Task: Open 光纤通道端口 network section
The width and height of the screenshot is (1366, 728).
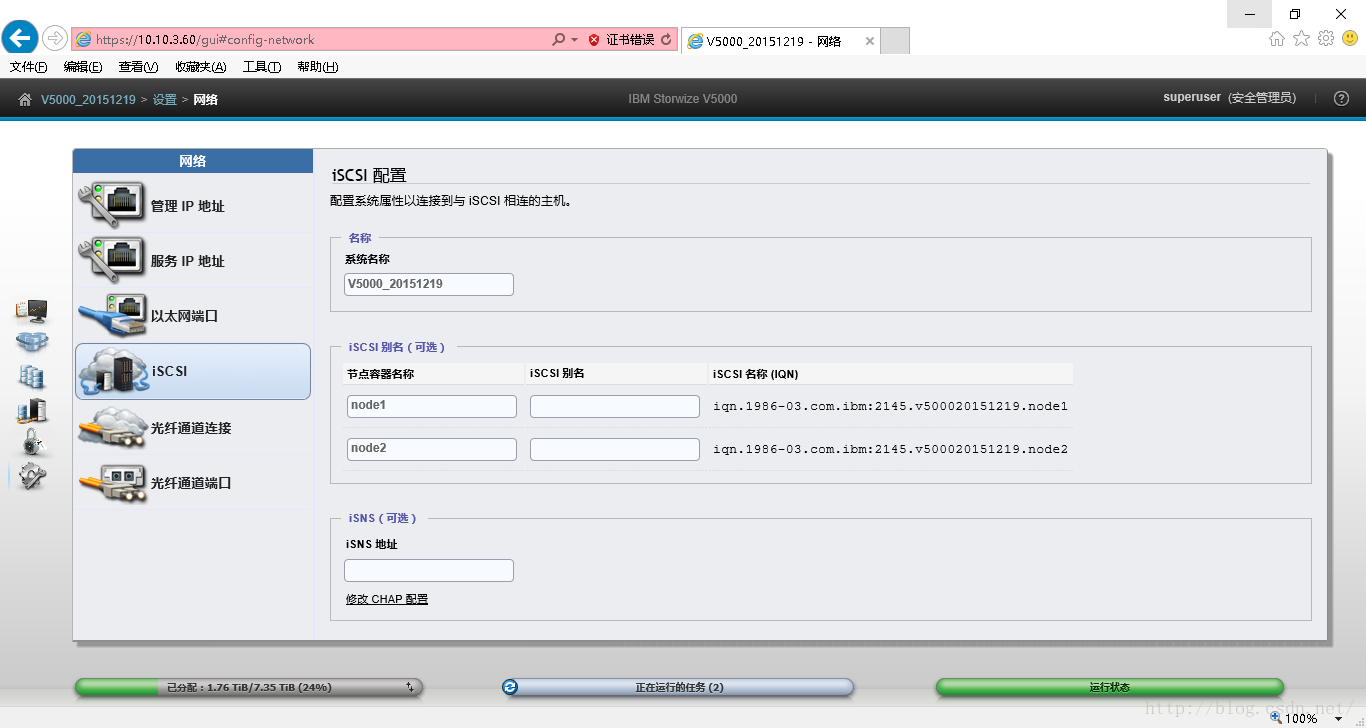Action: tap(193, 482)
